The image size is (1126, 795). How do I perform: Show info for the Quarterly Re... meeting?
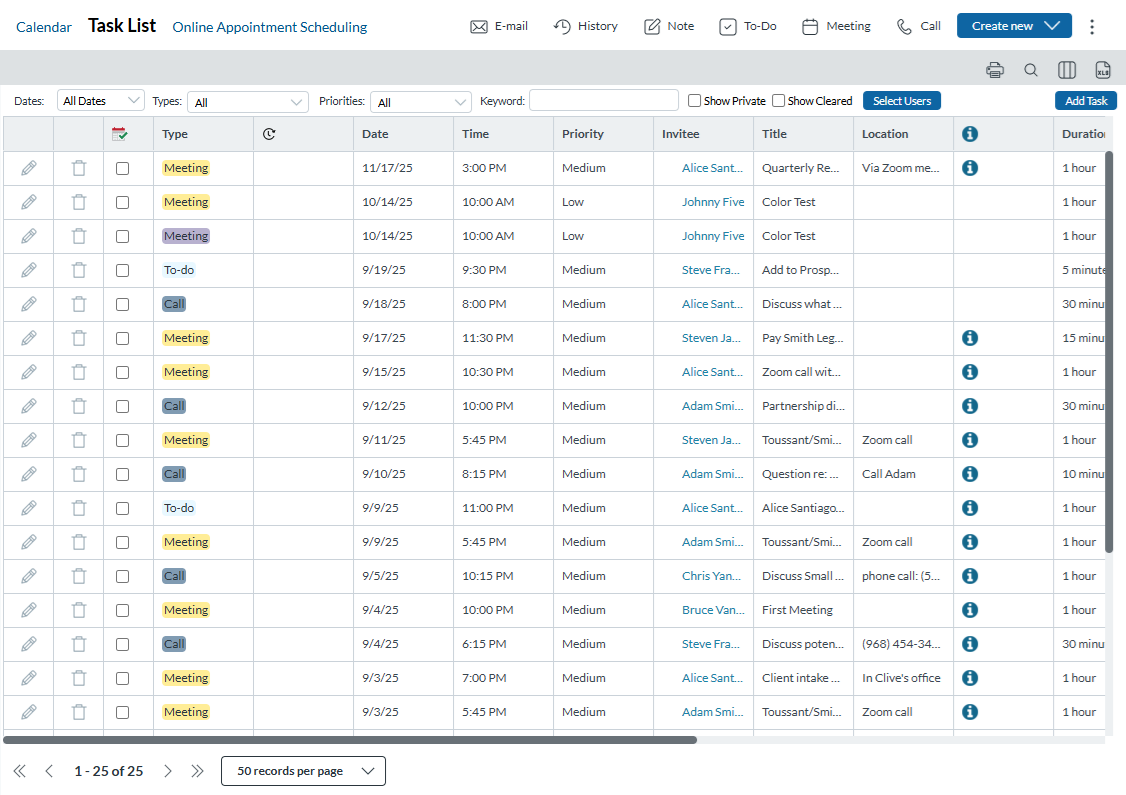click(970, 168)
